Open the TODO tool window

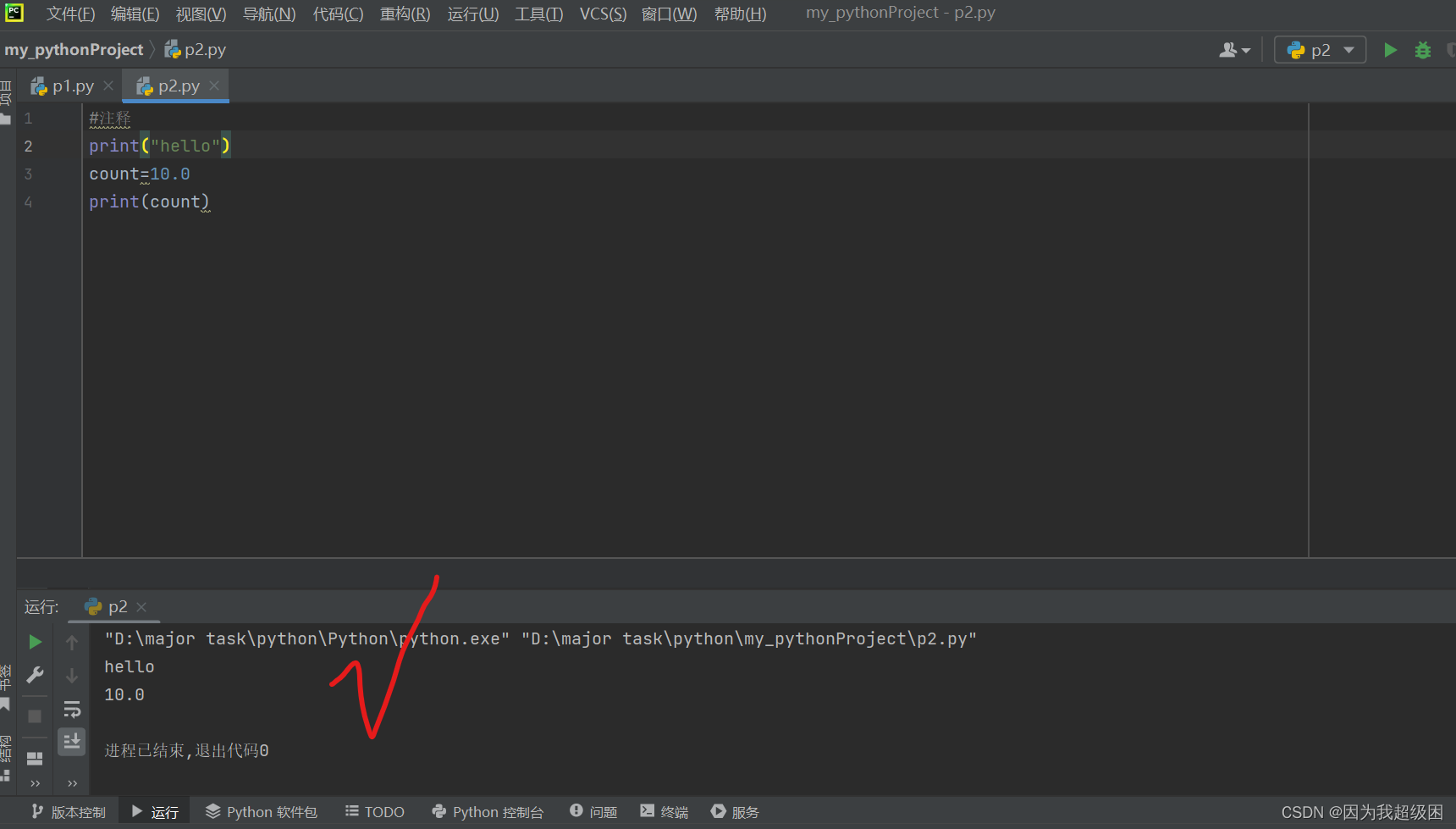374,811
